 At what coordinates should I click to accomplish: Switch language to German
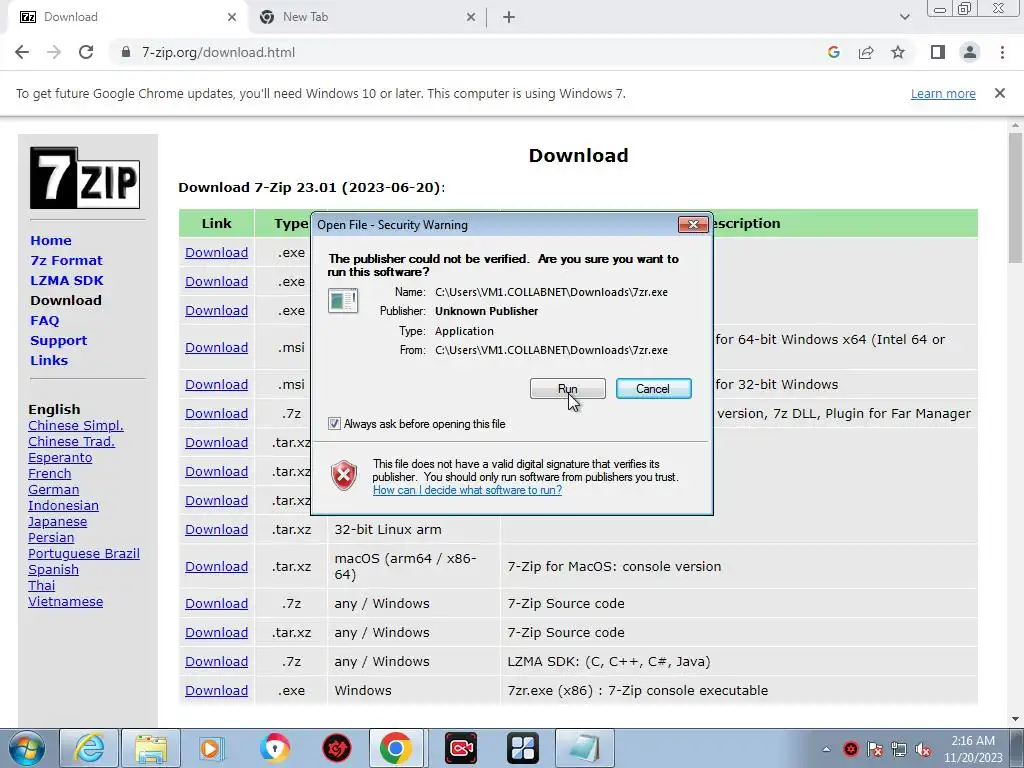54,490
